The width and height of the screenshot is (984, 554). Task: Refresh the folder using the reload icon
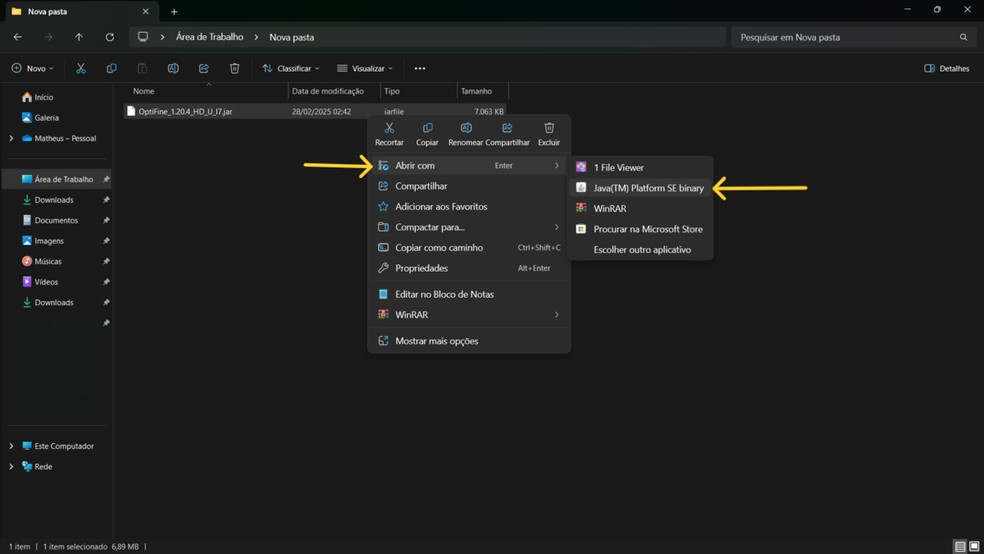[x=109, y=37]
